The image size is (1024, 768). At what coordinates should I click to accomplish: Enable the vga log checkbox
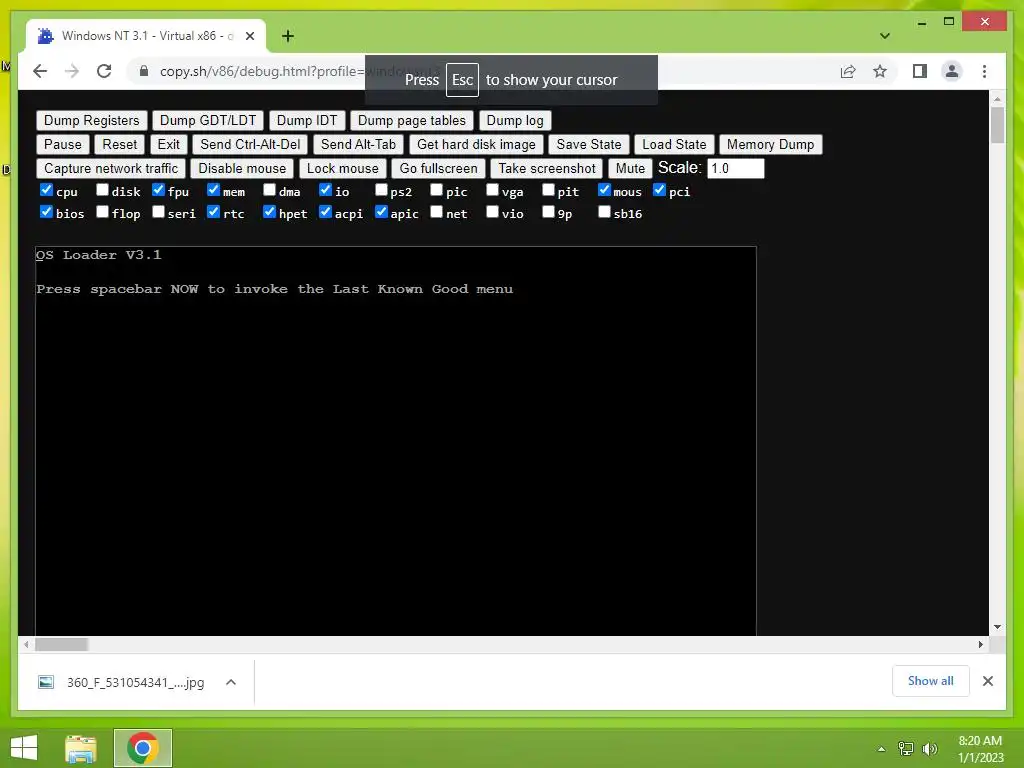pyautogui.click(x=492, y=190)
